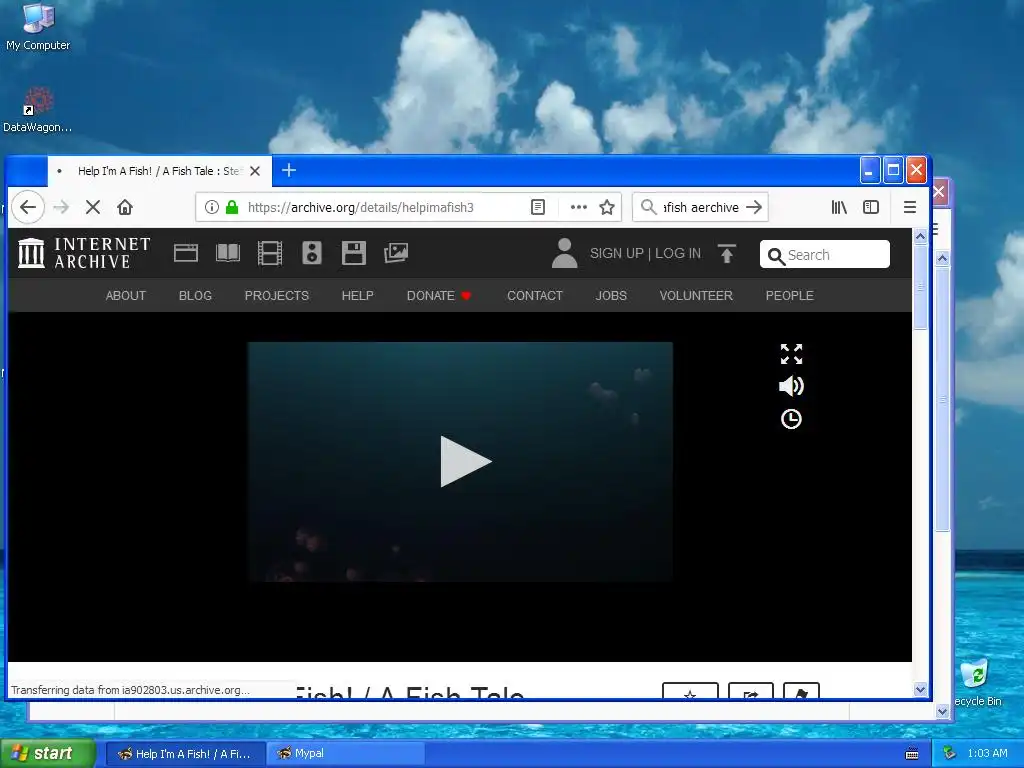This screenshot has width=1024, height=768.
Task: Toggle reader view icon in address bar
Action: click(537, 208)
